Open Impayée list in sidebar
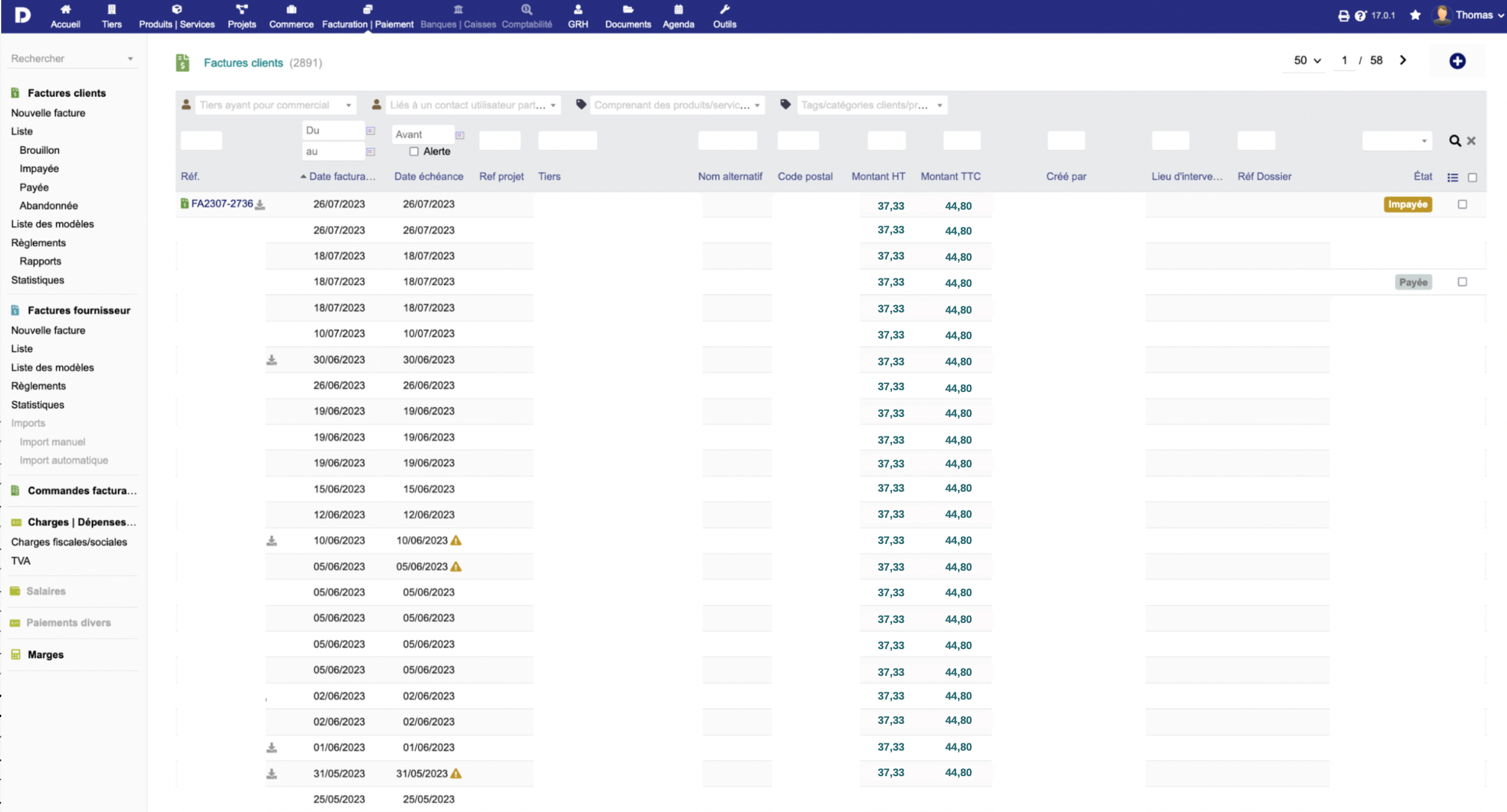1507x812 pixels. (x=39, y=168)
